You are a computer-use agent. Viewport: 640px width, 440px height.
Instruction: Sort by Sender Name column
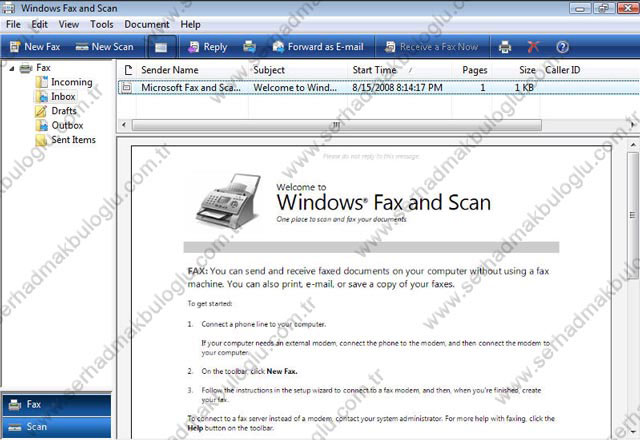pos(193,70)
